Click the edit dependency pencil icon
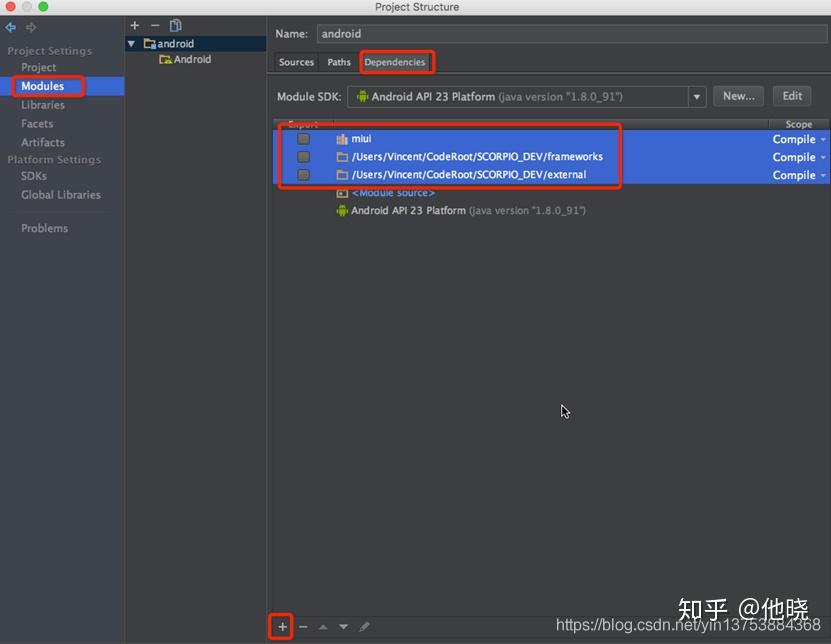 click(x=365, y=627)
